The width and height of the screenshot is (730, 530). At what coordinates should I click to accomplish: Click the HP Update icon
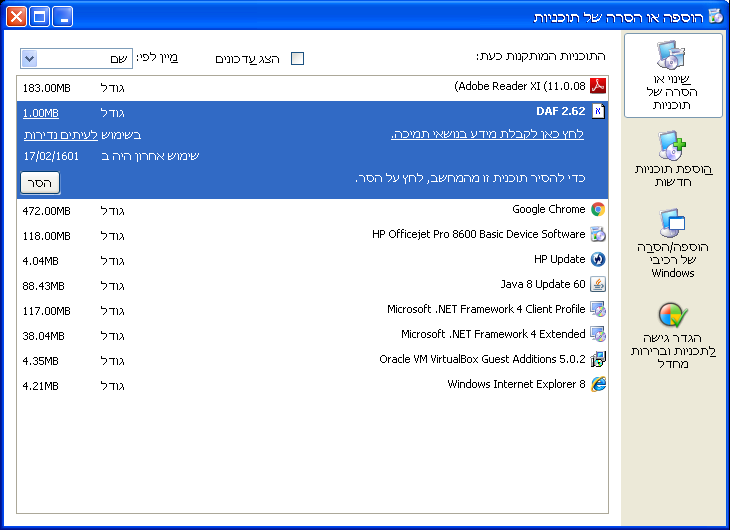pyautogui.click(x=598, y=259)
